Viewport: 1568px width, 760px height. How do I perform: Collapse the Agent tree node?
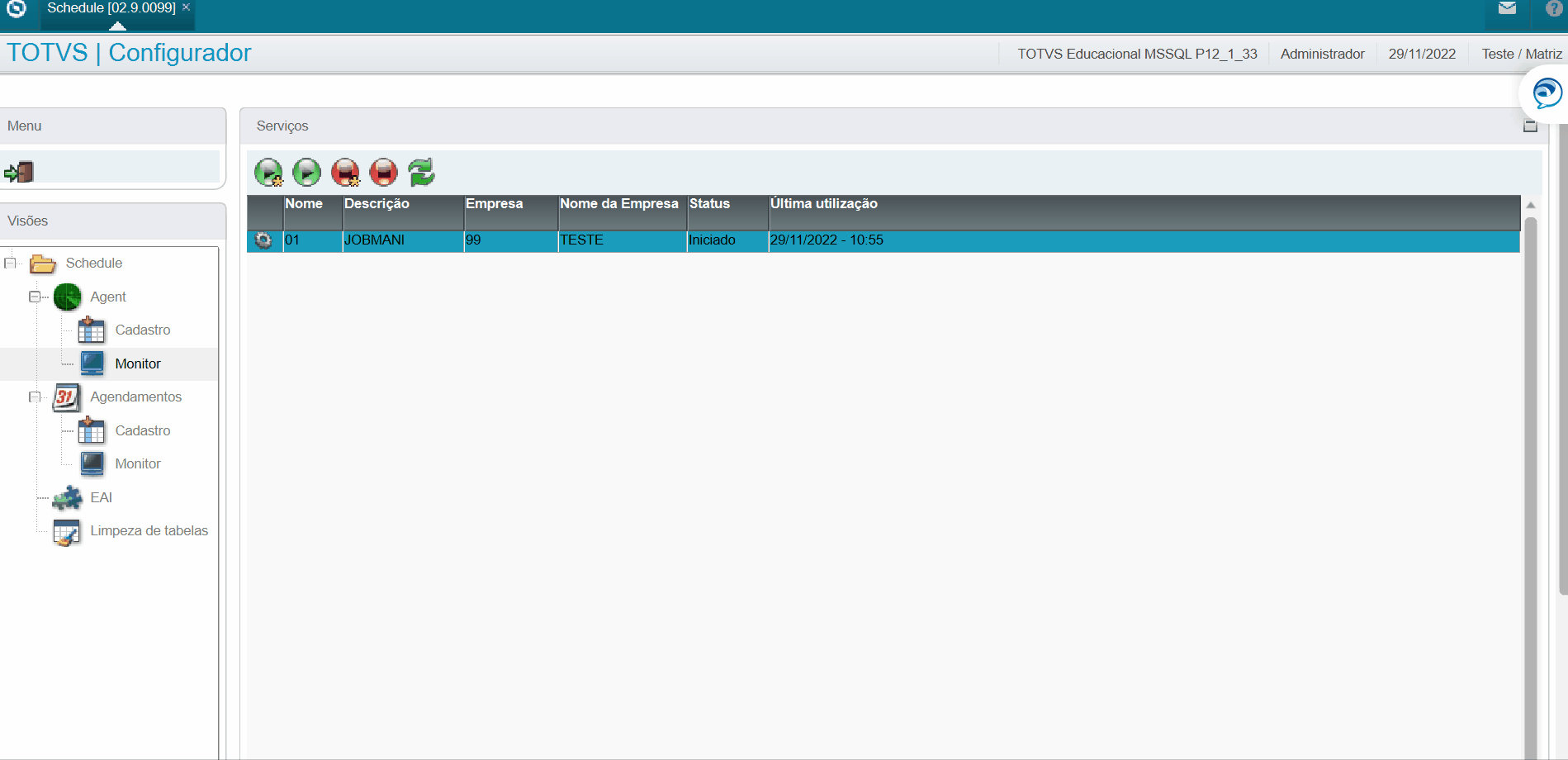click(35, 297)
